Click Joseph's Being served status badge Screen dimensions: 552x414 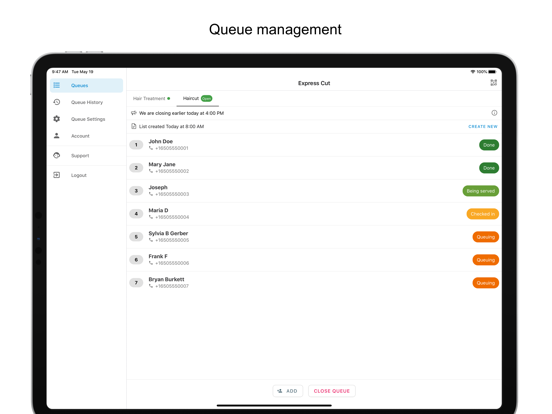pyautogui.click(x=481, y=191)
